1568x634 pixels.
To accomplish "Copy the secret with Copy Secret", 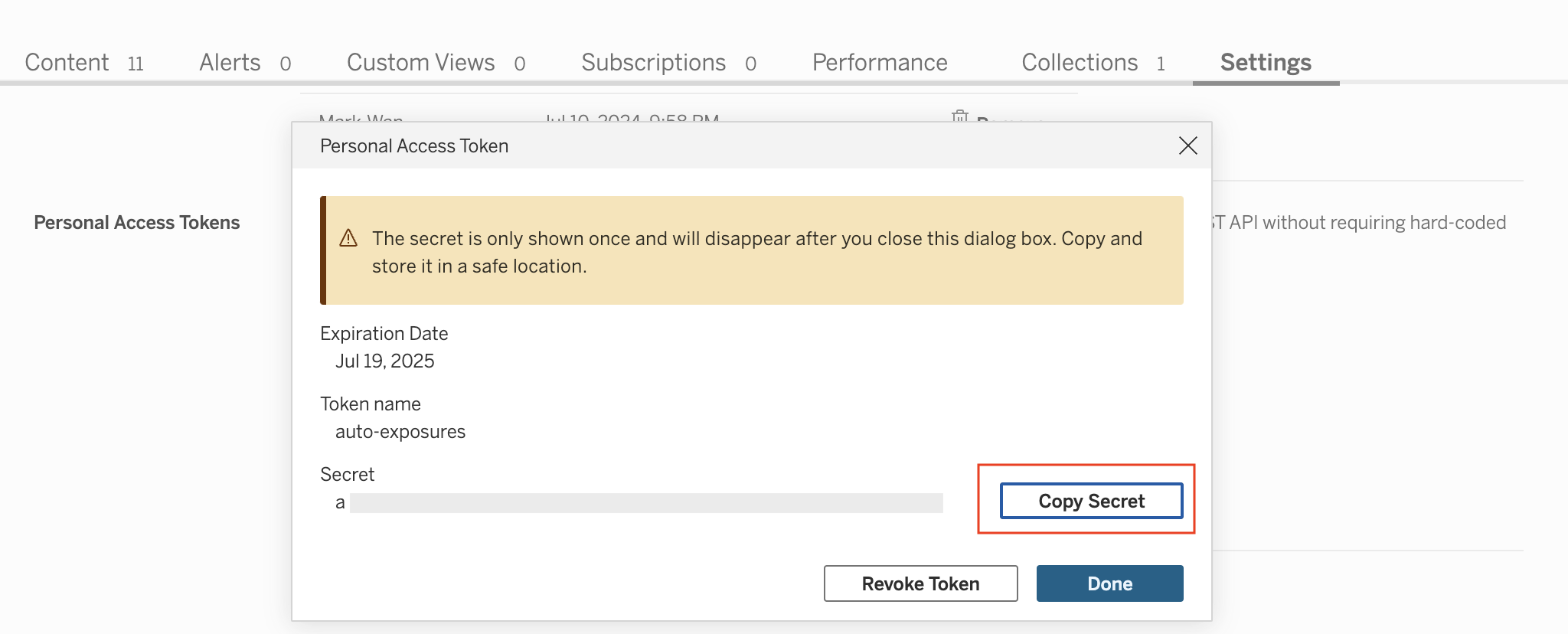I will (1091, 501).
